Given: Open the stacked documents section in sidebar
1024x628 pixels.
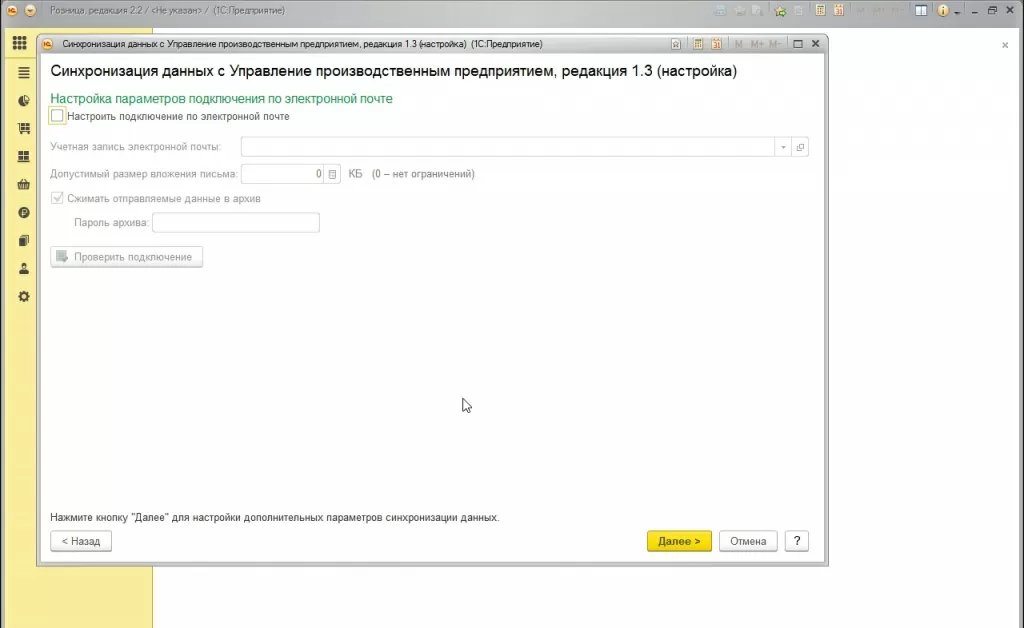Looking at the screenshot, I should [x=24, y=241].
